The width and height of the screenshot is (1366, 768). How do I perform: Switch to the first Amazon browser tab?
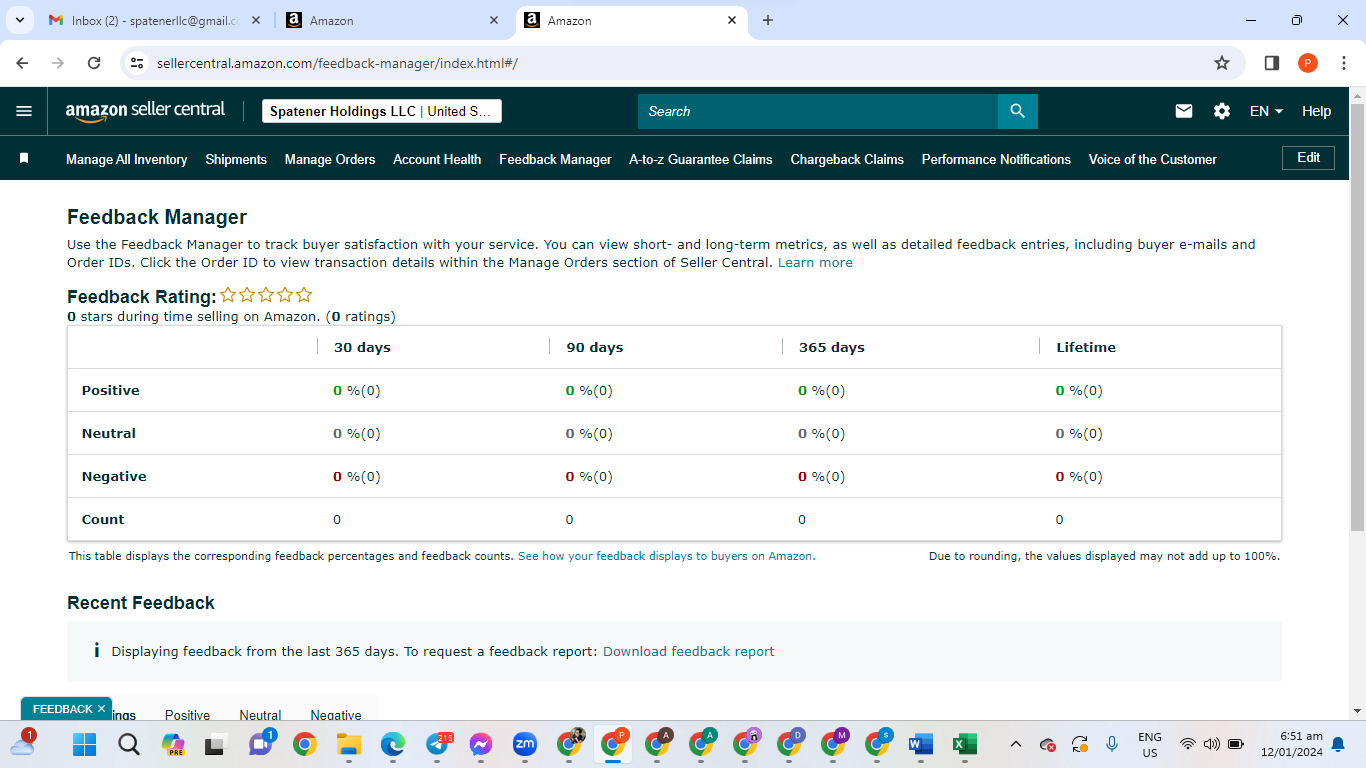tap(391, 20)
